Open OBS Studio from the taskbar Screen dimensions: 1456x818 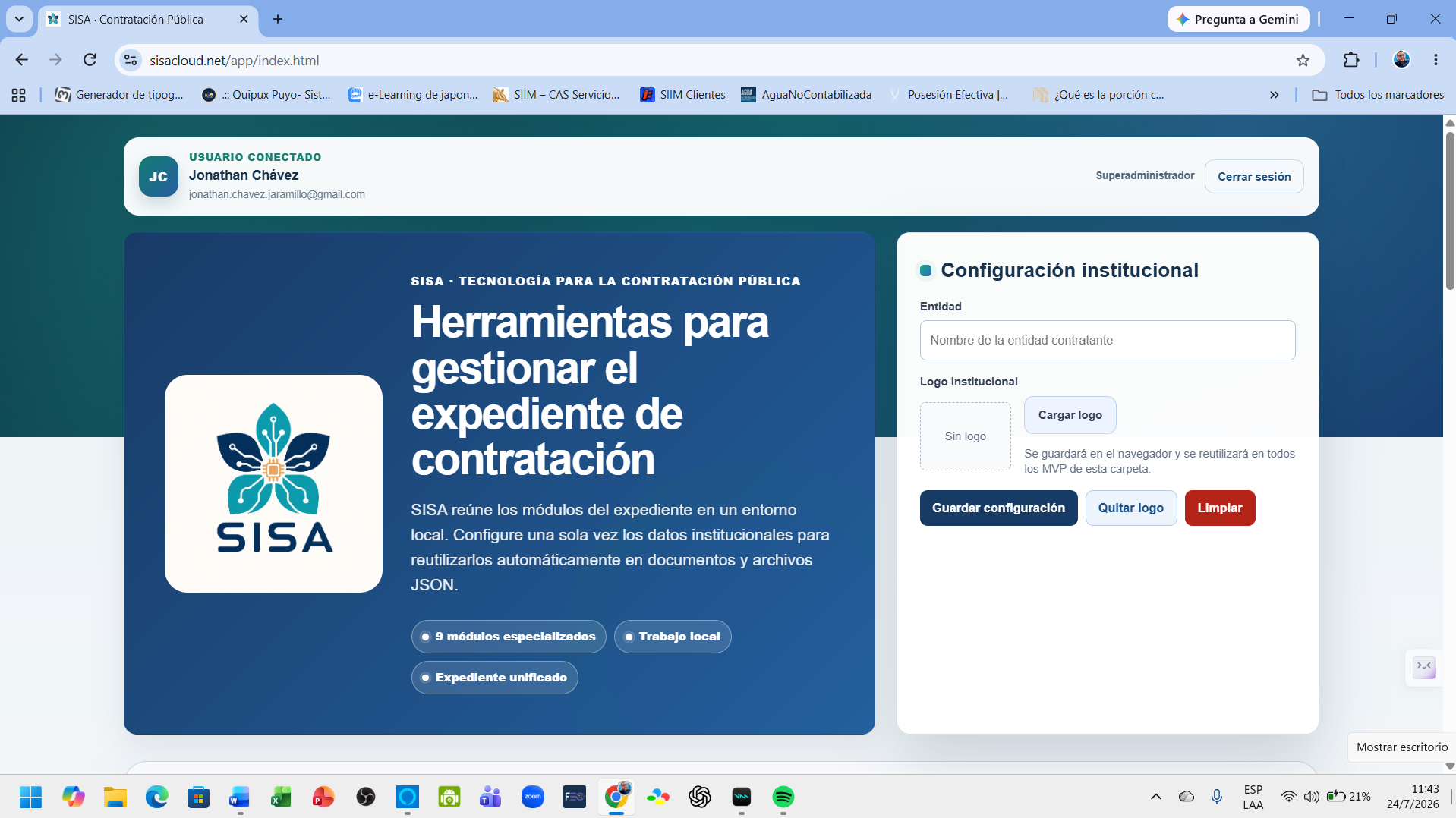coord(366,797)
